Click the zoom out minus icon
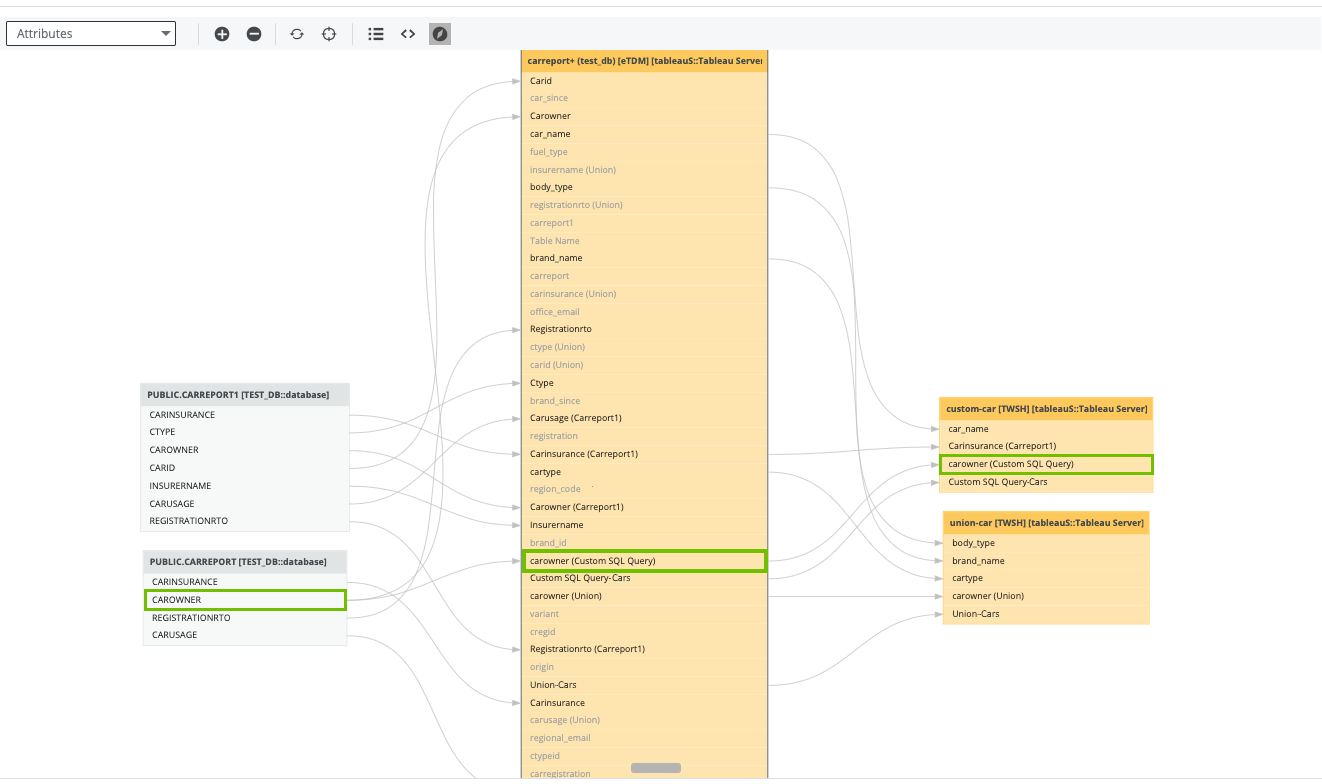Image resolution: width=1322 pixels, height=784 pixels. point(254,34)
